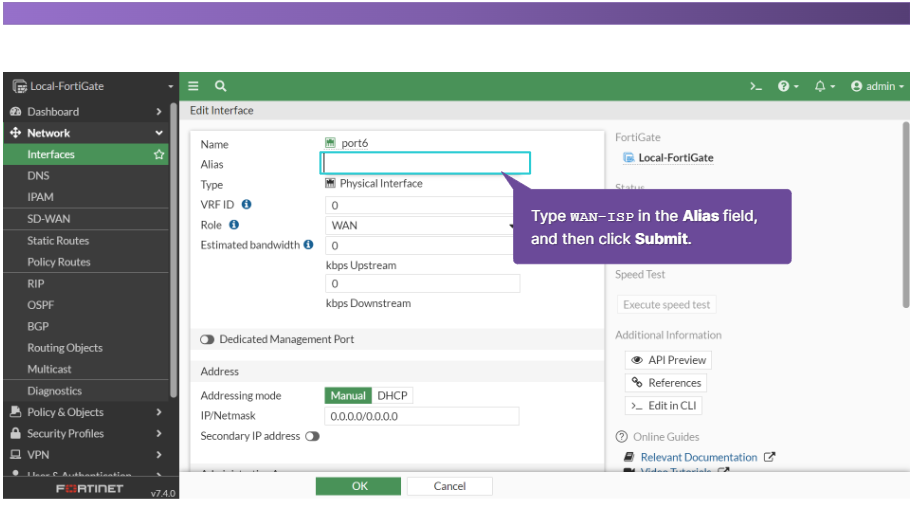The width and height of the screenshot is (913, 509).
Task: Collapse the Network menu
Action: click(86, 133)
